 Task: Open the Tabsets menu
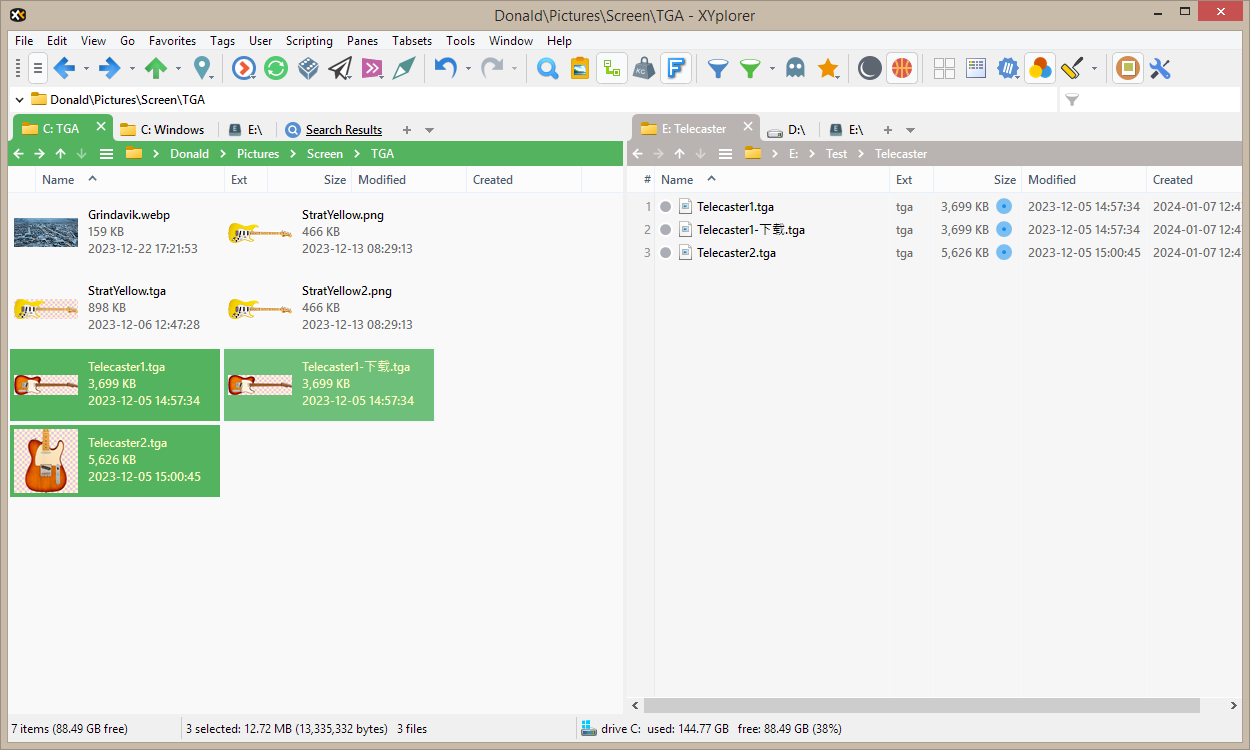(412, 41)
